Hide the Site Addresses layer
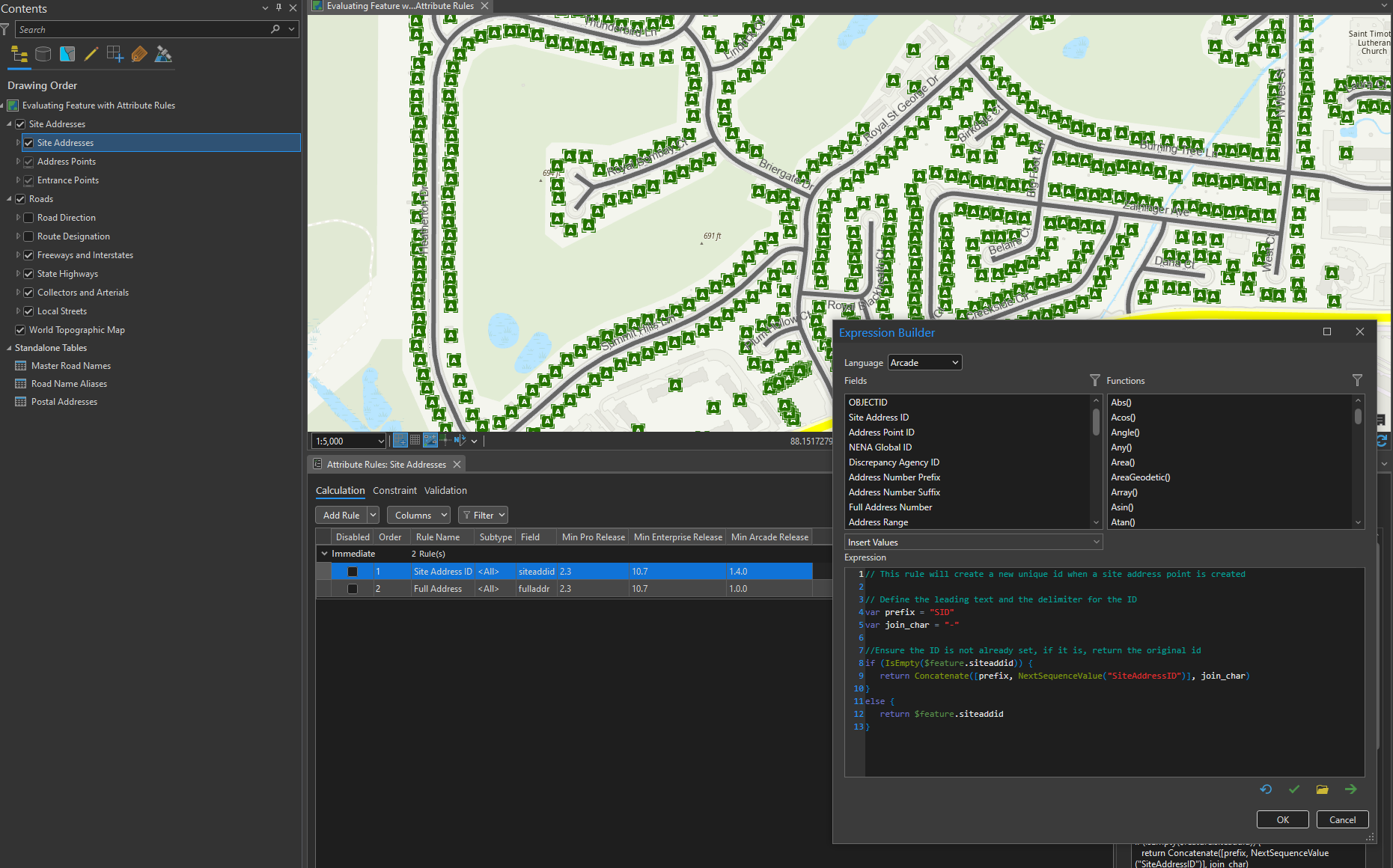This screenshot has width=1393, height=868. click(x=28, y=142)
